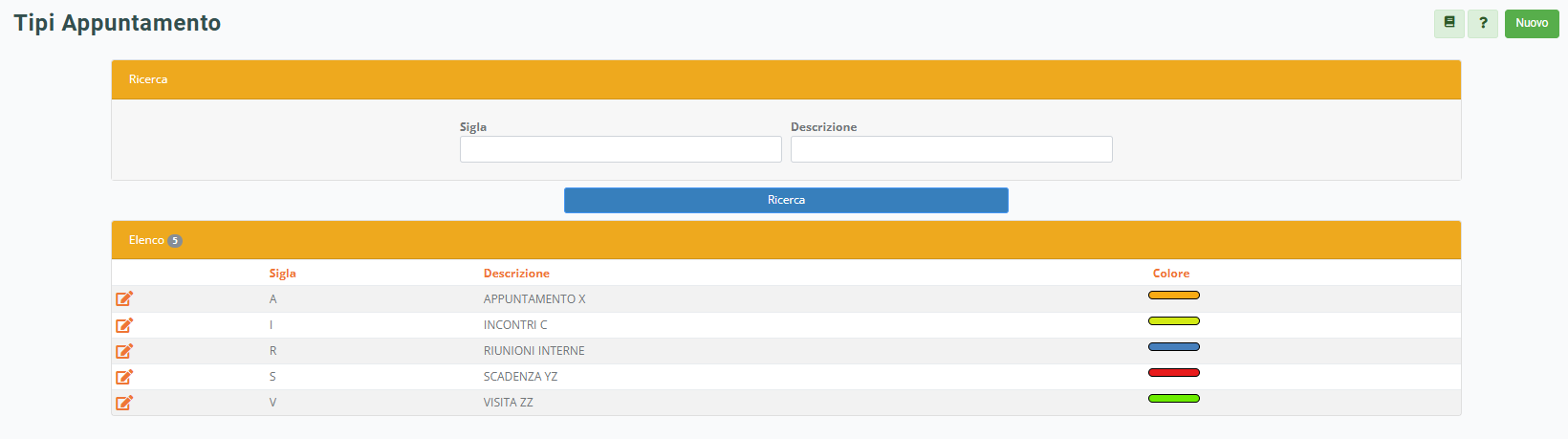
Task: Sort the list by Descrizione column
Action: [x=516, y=274]
